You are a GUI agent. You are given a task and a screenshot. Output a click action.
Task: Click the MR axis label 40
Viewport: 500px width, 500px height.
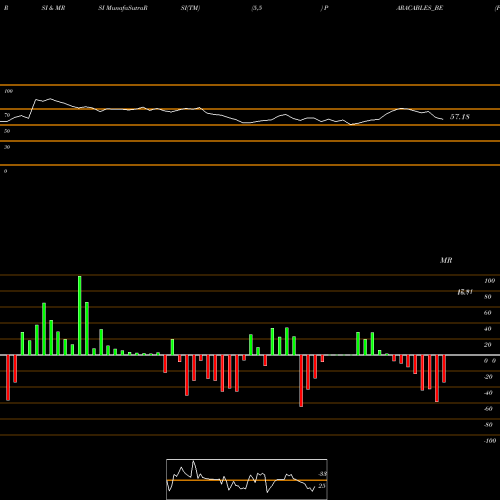click(x=487, y=329)
